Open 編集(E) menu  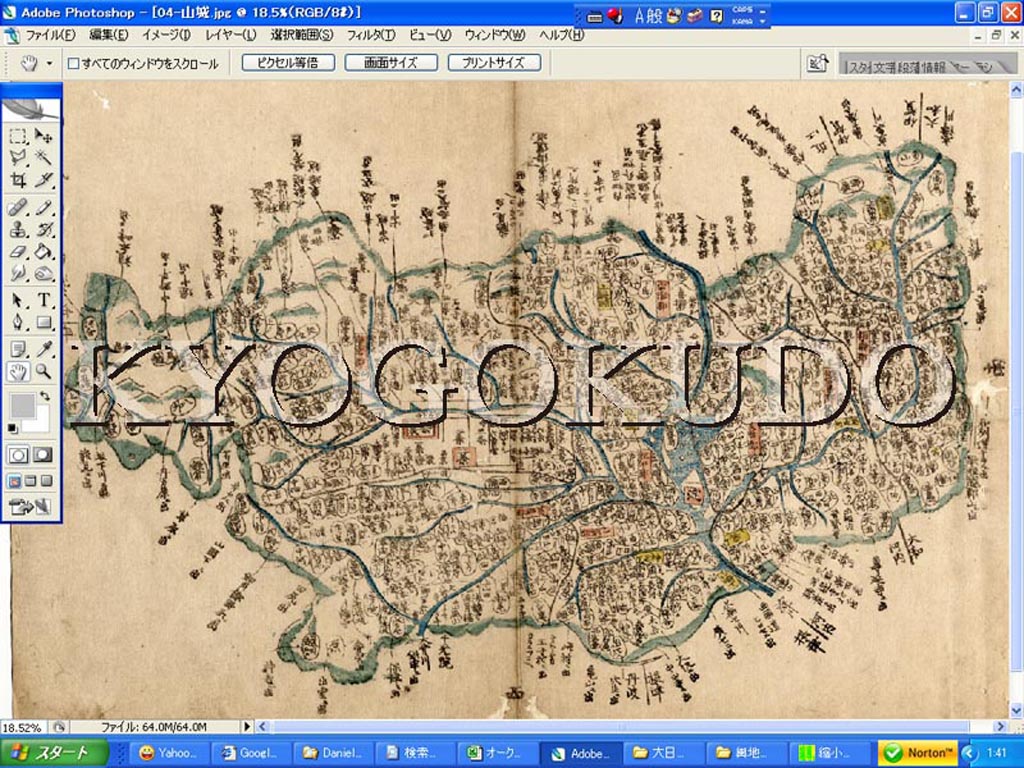coord(108,35)
